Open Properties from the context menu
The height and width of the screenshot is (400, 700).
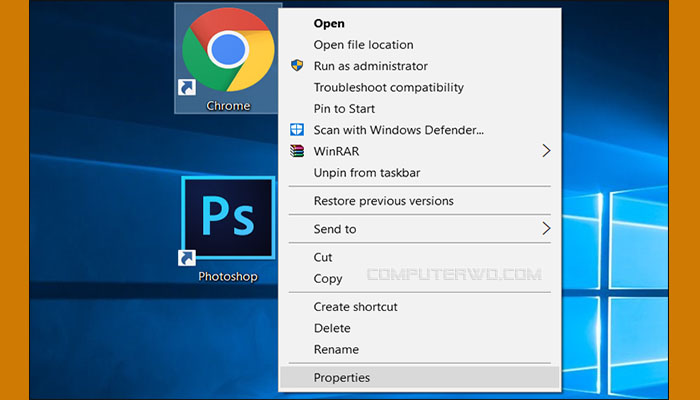341,378
